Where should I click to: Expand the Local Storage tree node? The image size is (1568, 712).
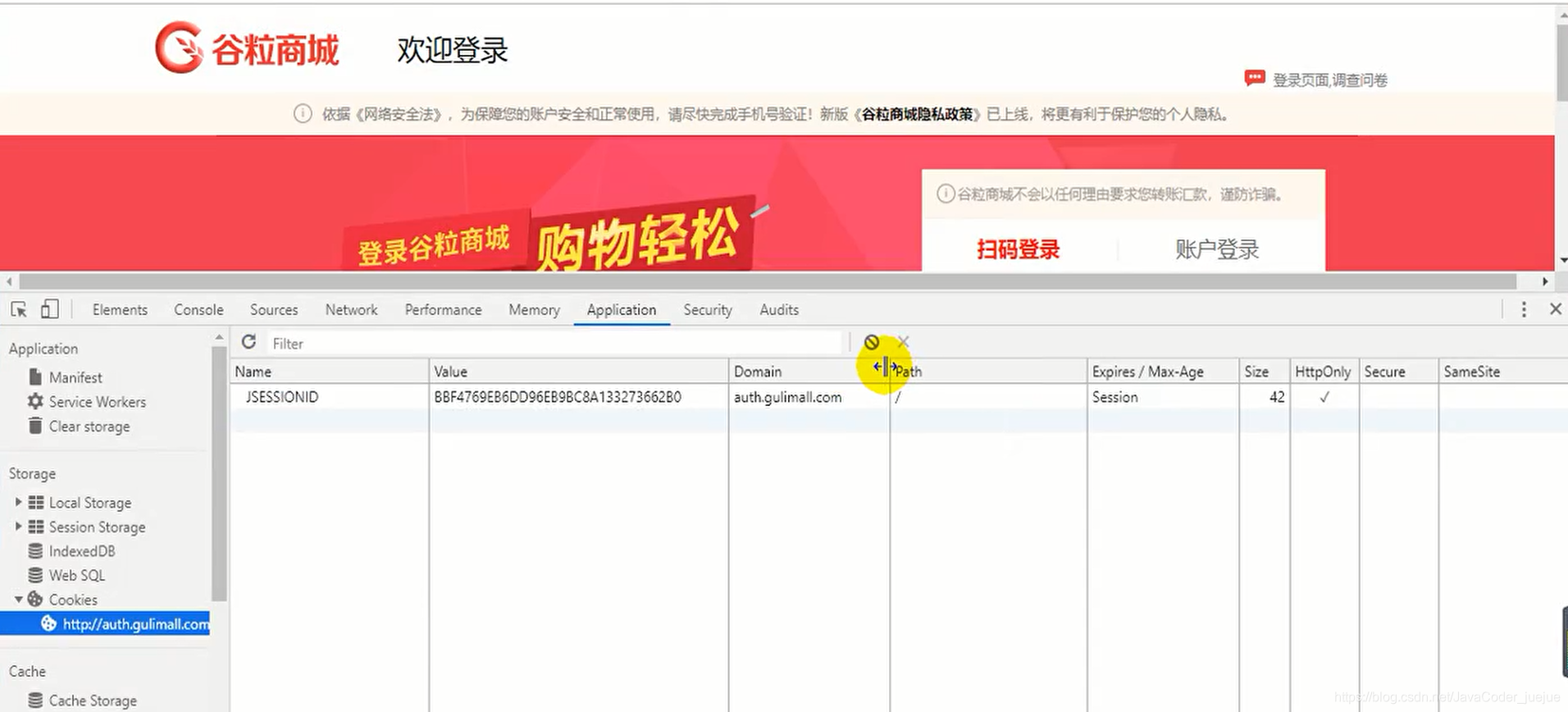[x=19, y=502]
